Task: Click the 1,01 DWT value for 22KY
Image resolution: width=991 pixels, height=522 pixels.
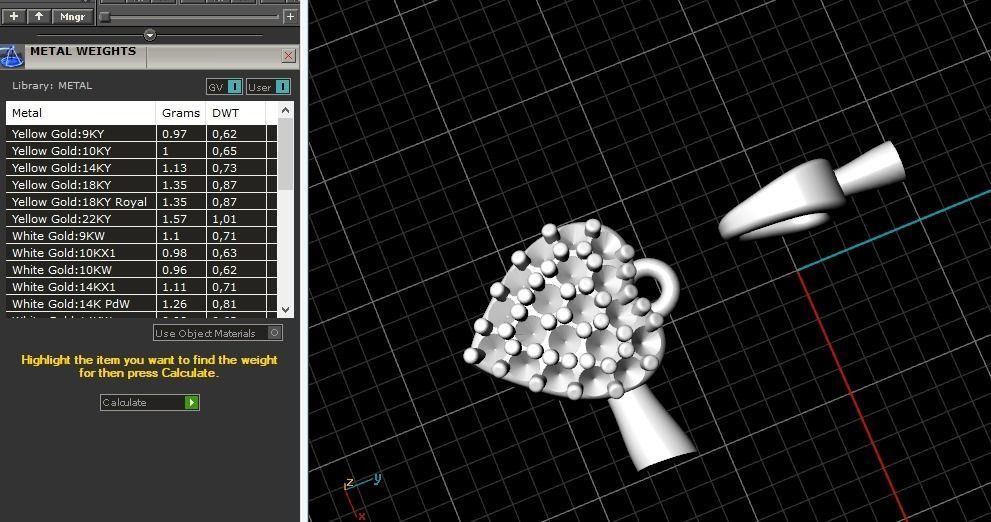Action: pos(224,219)
